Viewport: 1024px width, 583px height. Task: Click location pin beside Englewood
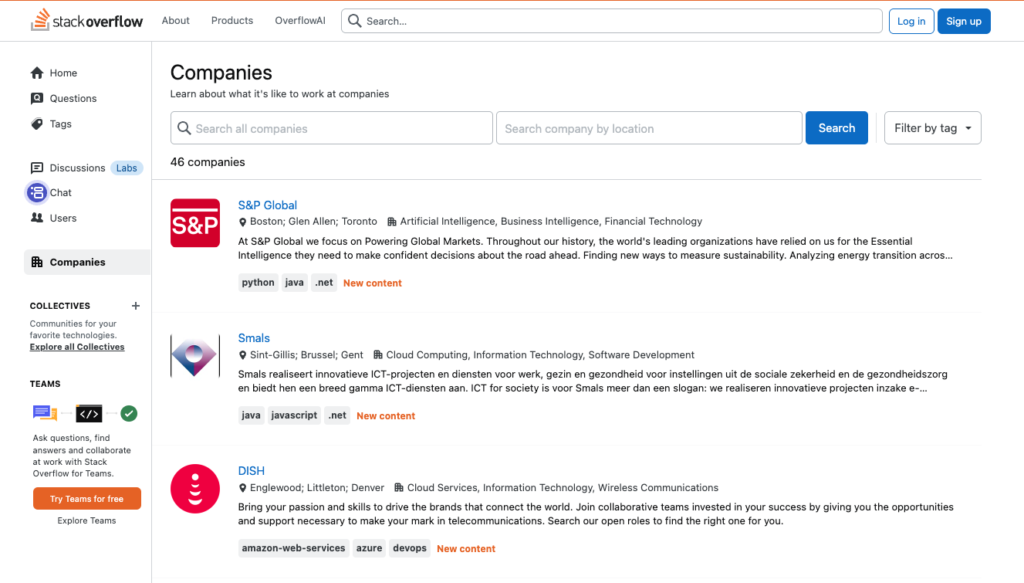coord(242,488)
